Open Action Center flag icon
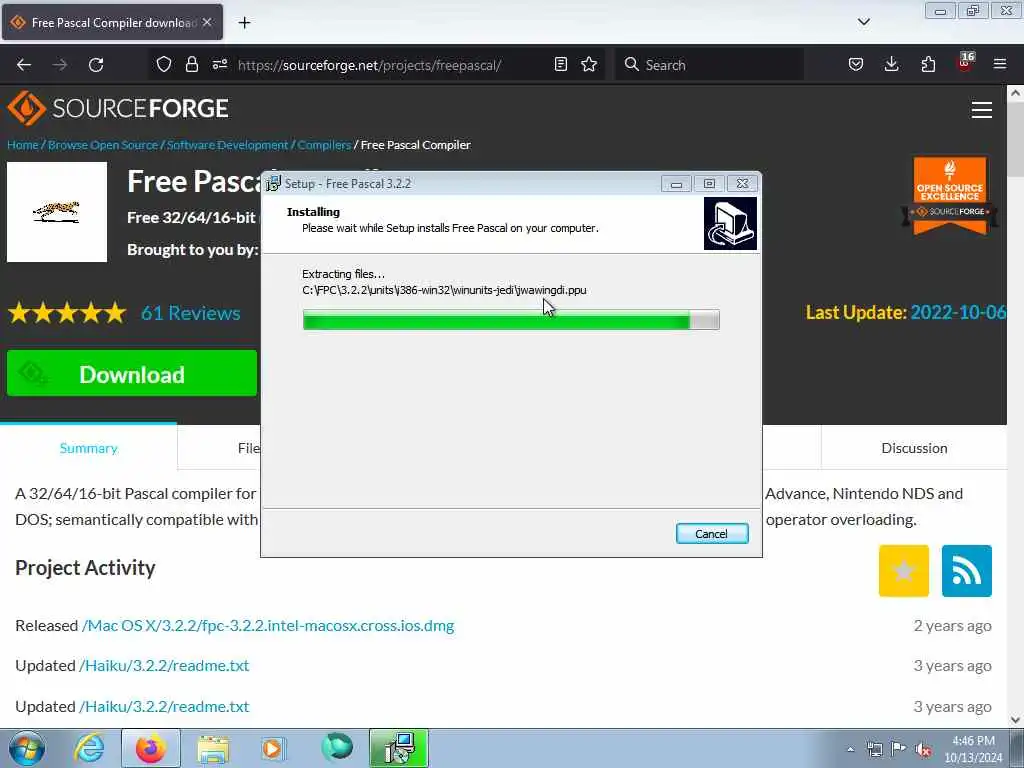 click(x=899, y=749)
